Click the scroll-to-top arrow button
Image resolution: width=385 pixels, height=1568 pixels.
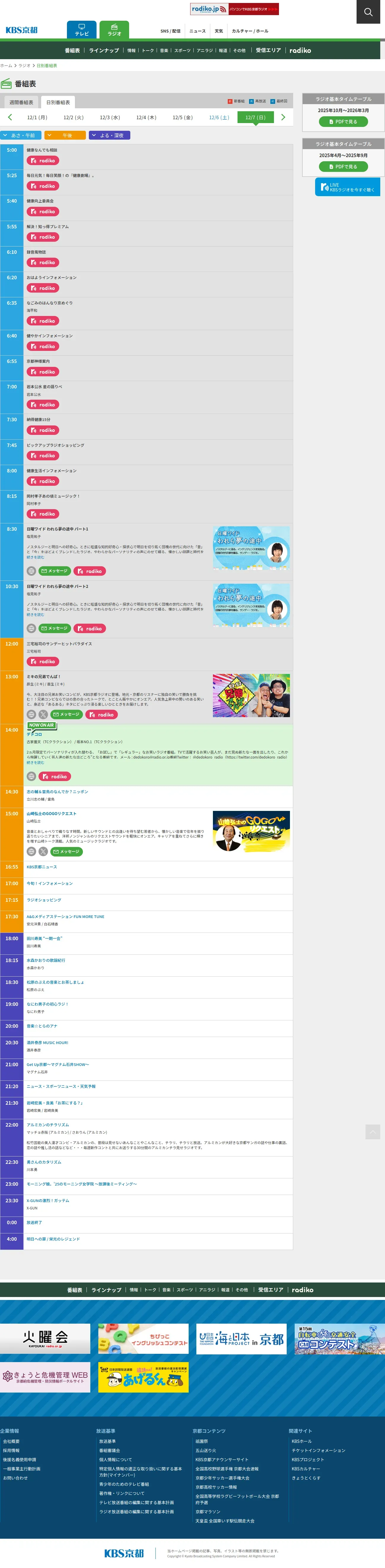pos(373,1132)
